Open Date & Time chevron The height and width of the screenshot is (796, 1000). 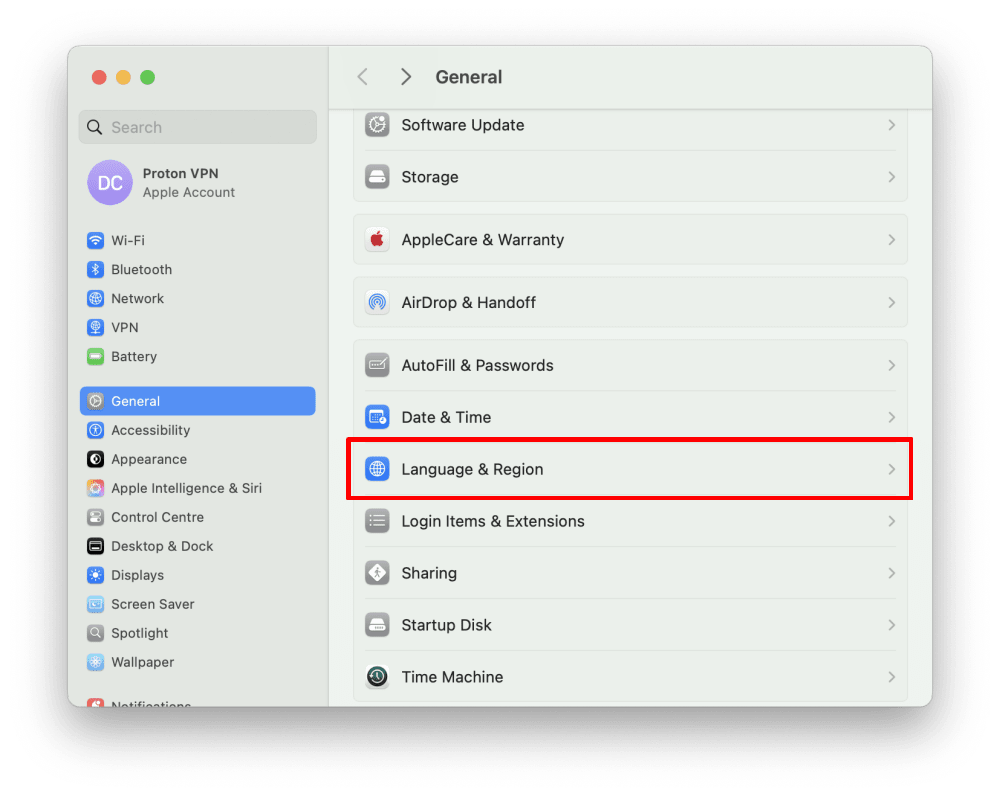click(892, 417)
